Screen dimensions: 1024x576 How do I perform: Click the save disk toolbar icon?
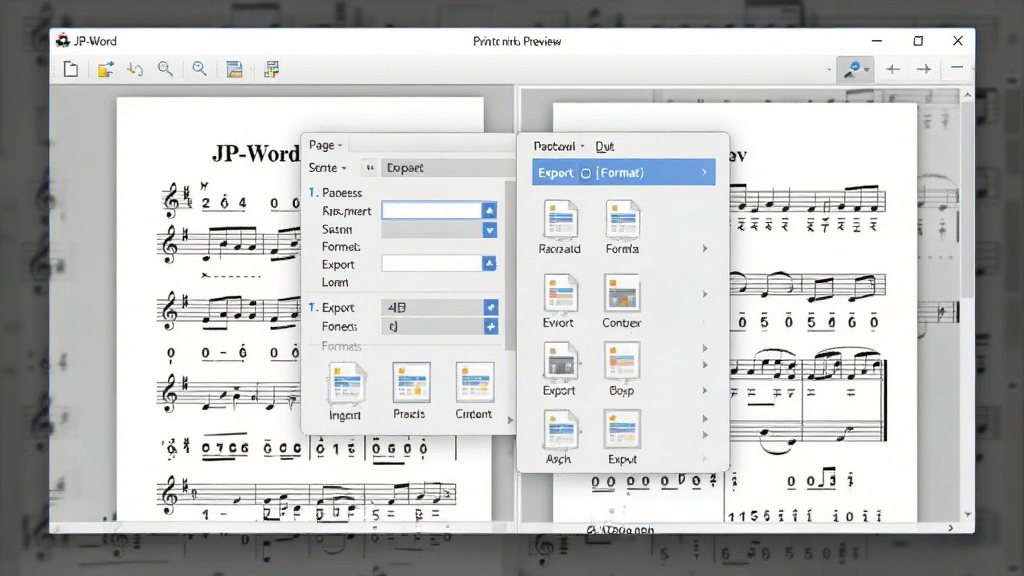click(234, 69)
